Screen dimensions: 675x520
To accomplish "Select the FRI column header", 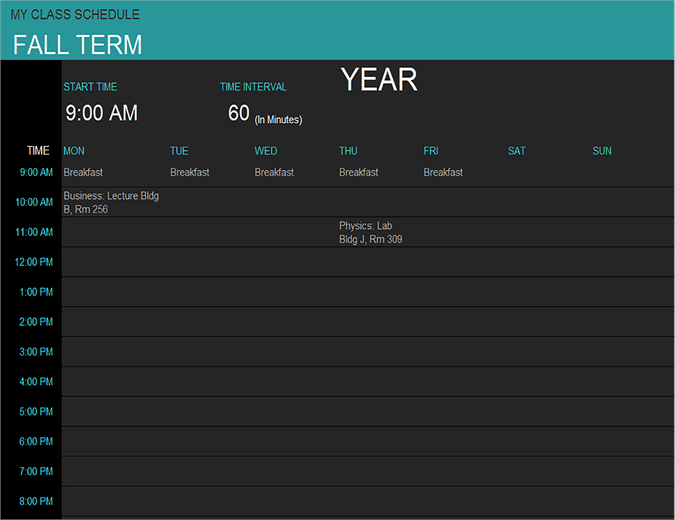I will point(431,151).
